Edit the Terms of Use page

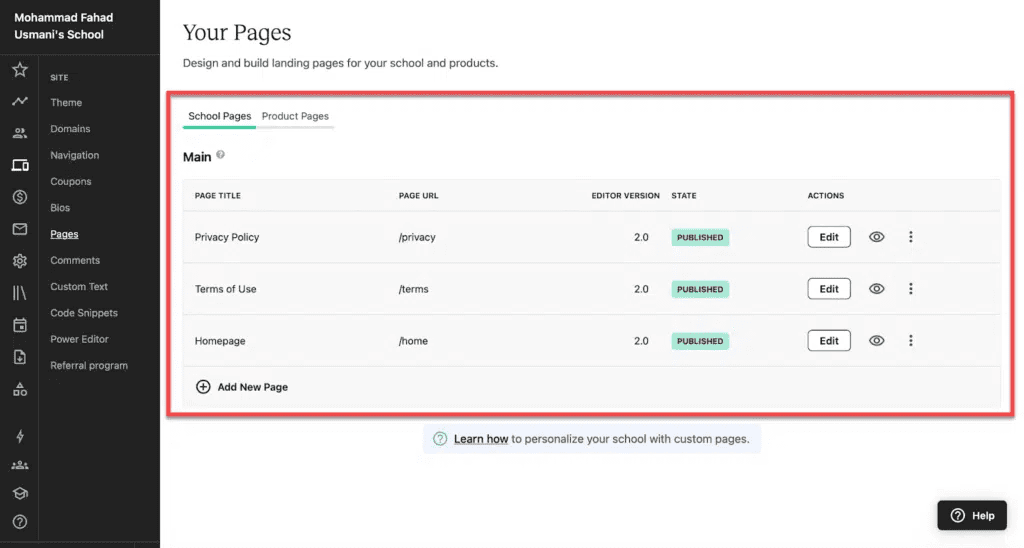point(829,289)
